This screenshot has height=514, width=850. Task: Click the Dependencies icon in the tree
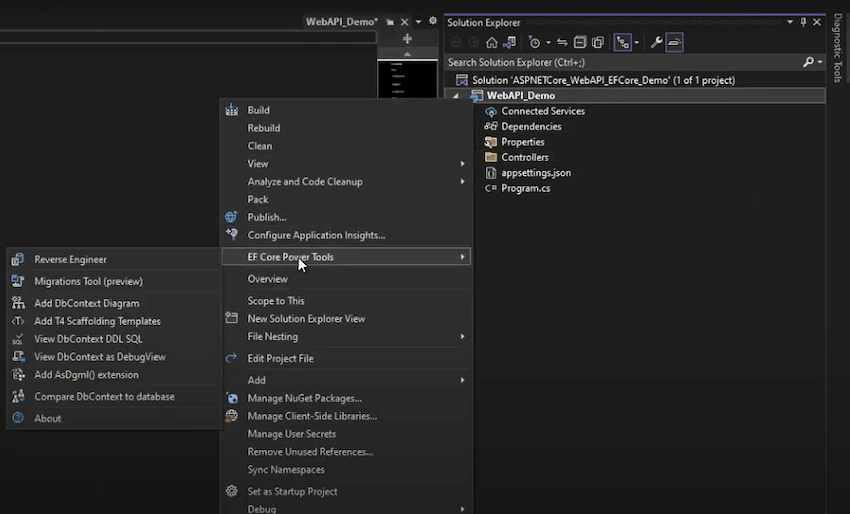pyautogui.click(x=491, y=126)
